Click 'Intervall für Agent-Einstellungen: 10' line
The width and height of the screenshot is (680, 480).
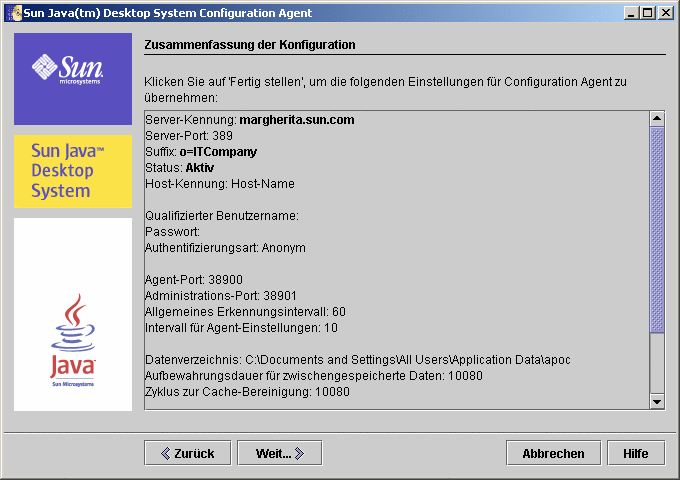click(x=242, y=328)
